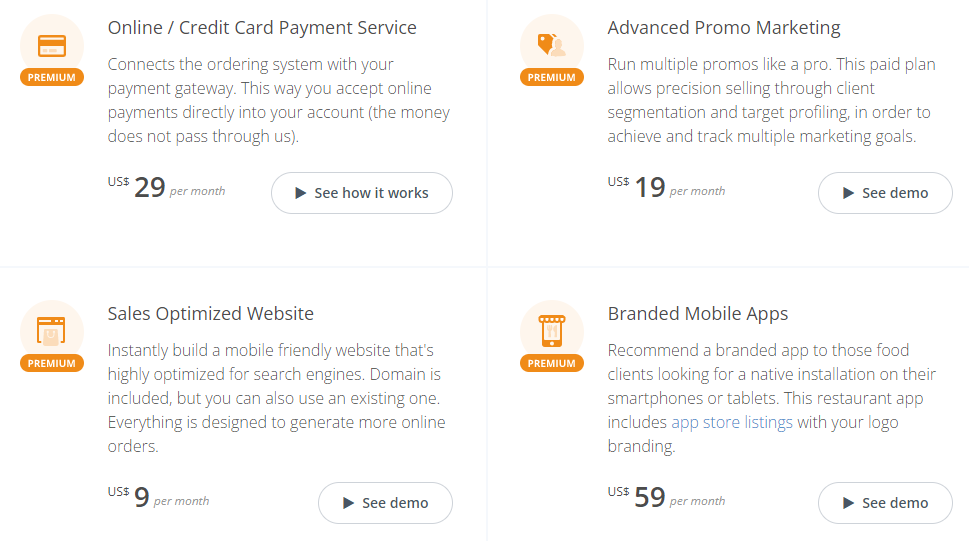Click the credit card payment icon

[52, 46]
